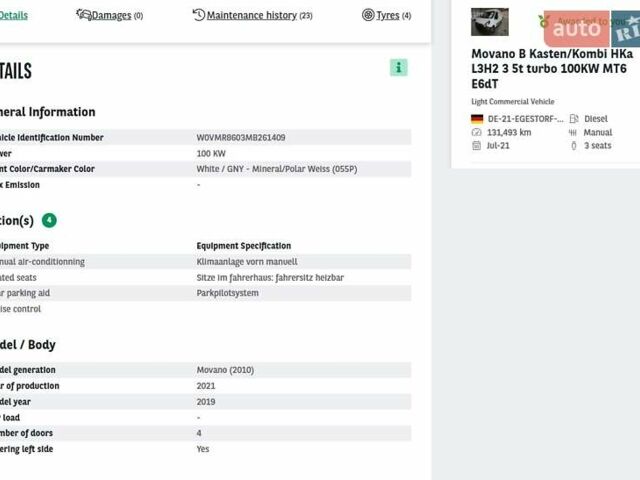Open the Movano B Kasten/Kombi vehicle title
The image size is (640, 480).
(551, 69)
